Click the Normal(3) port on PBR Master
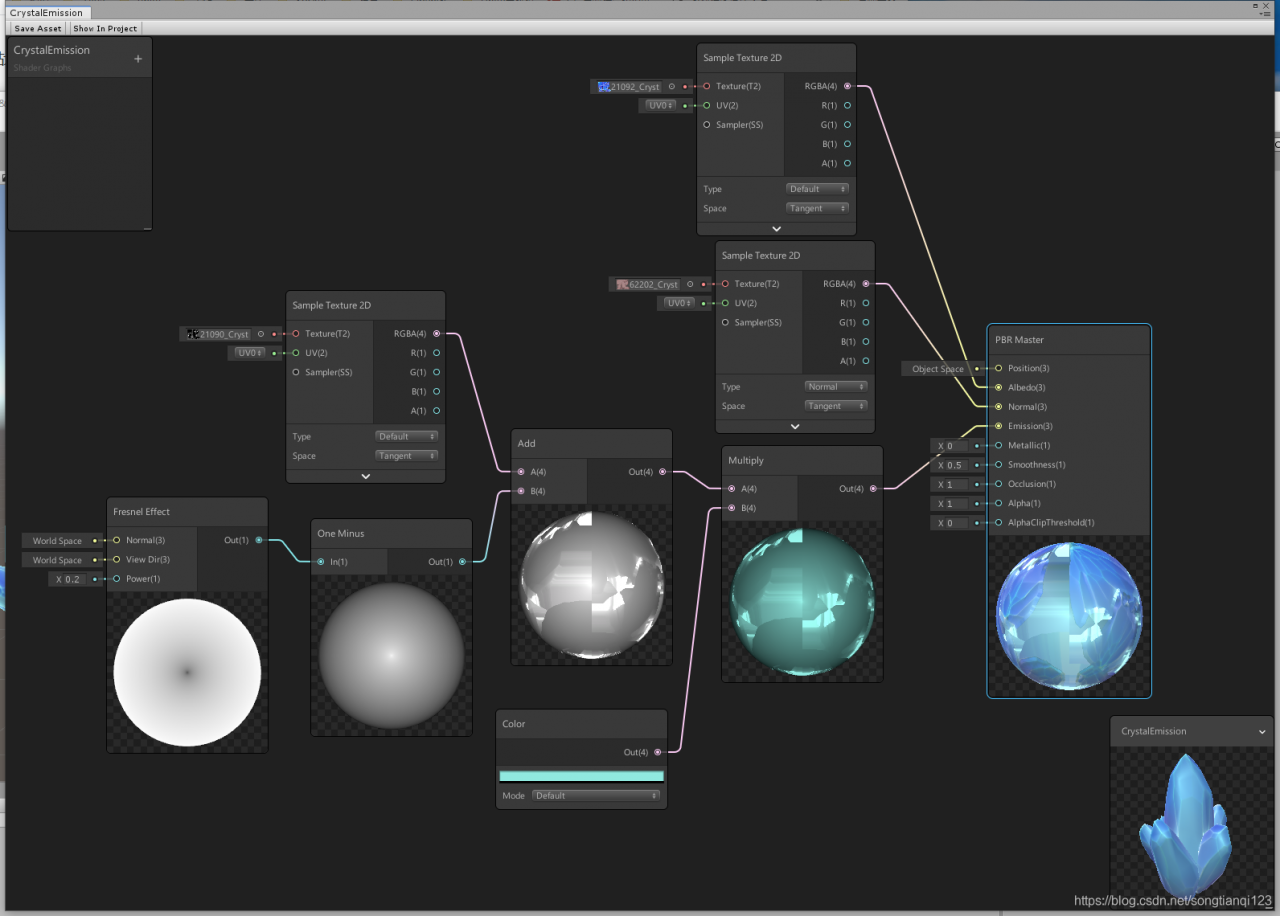The image size is (1280, 916). 998,407
